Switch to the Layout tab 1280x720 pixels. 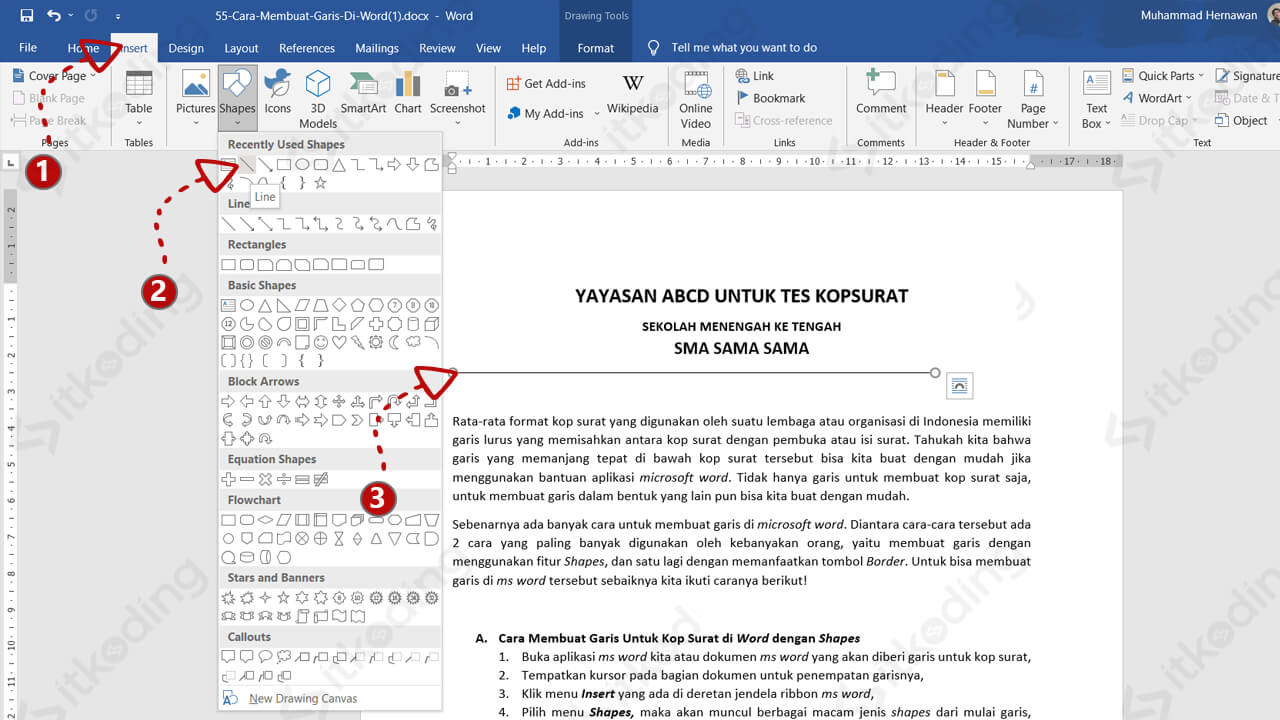(x=241, y=48)
